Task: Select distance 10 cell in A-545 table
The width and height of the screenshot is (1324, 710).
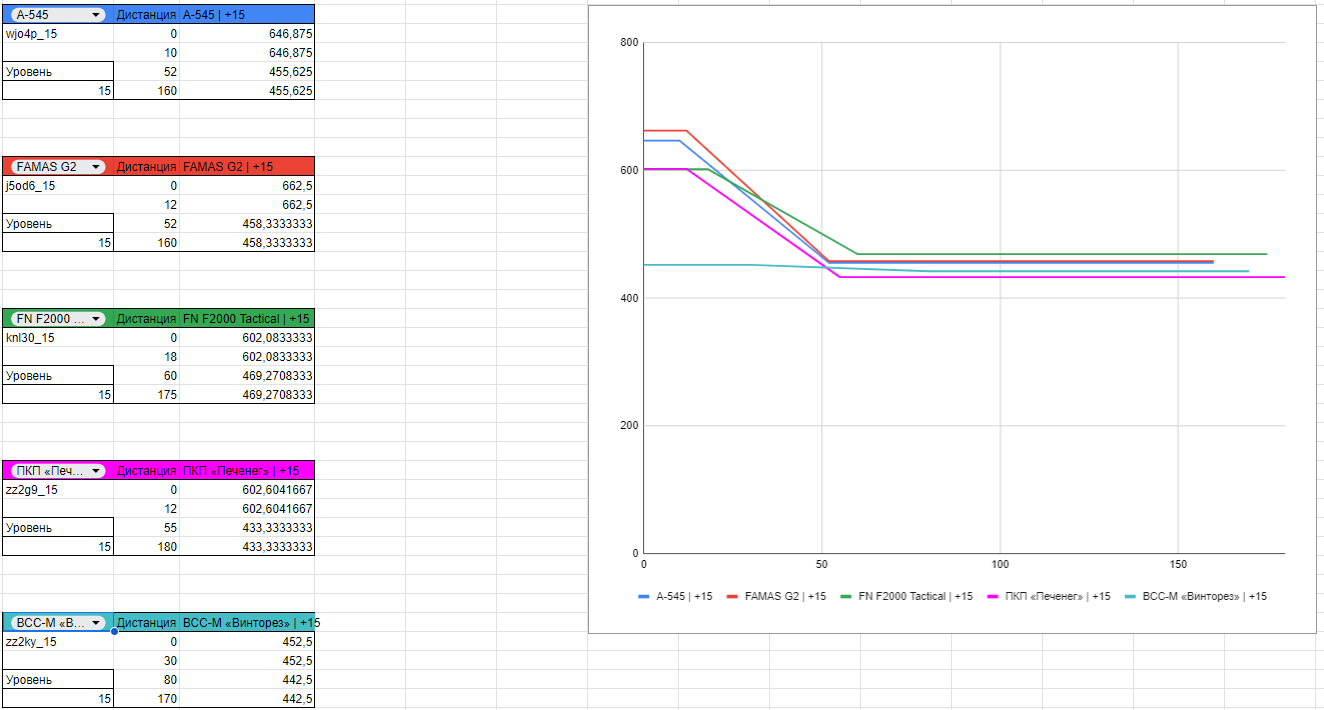Action: [x=147, y=53]
